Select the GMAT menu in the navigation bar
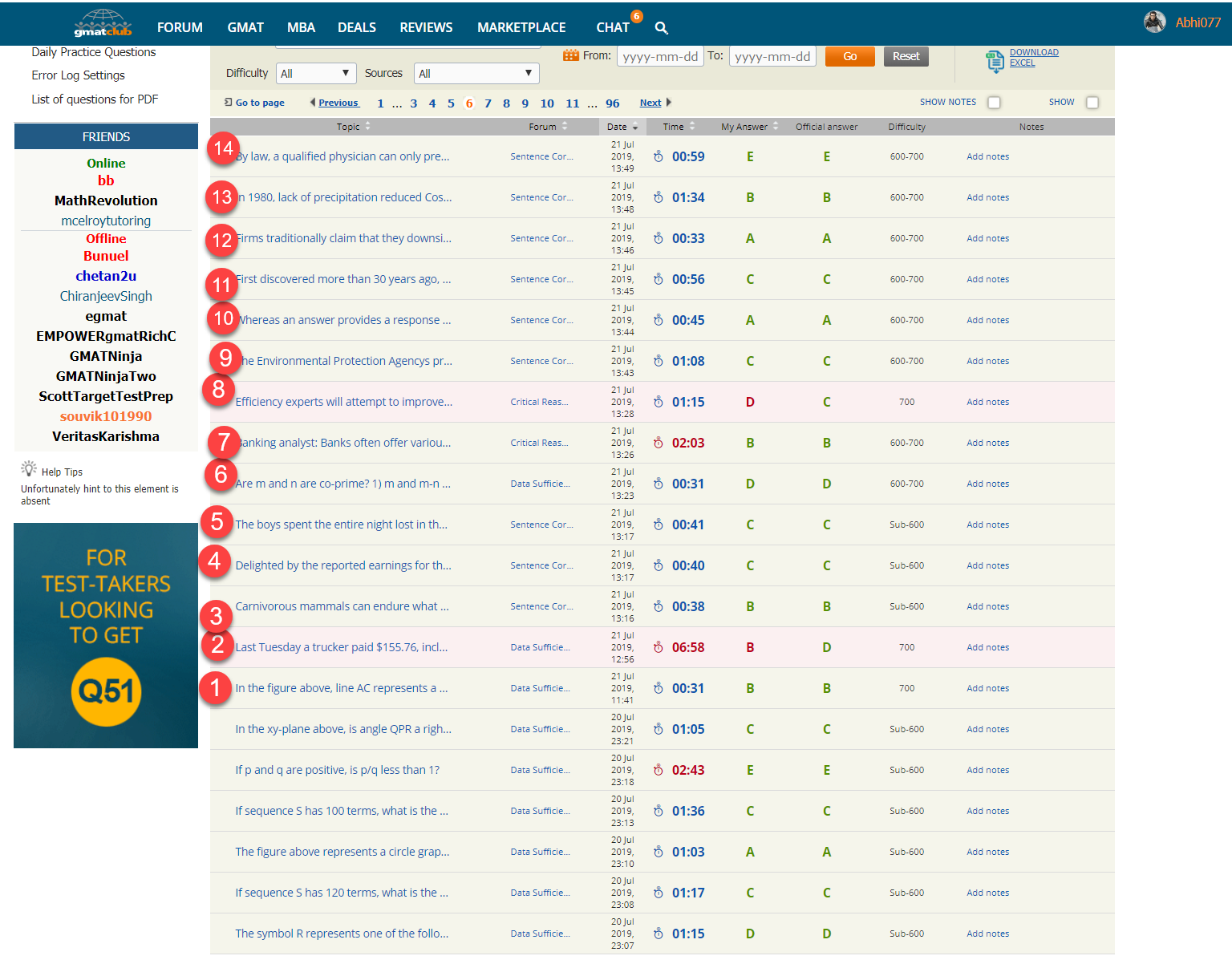1232x964 pixels. [245, 27]
